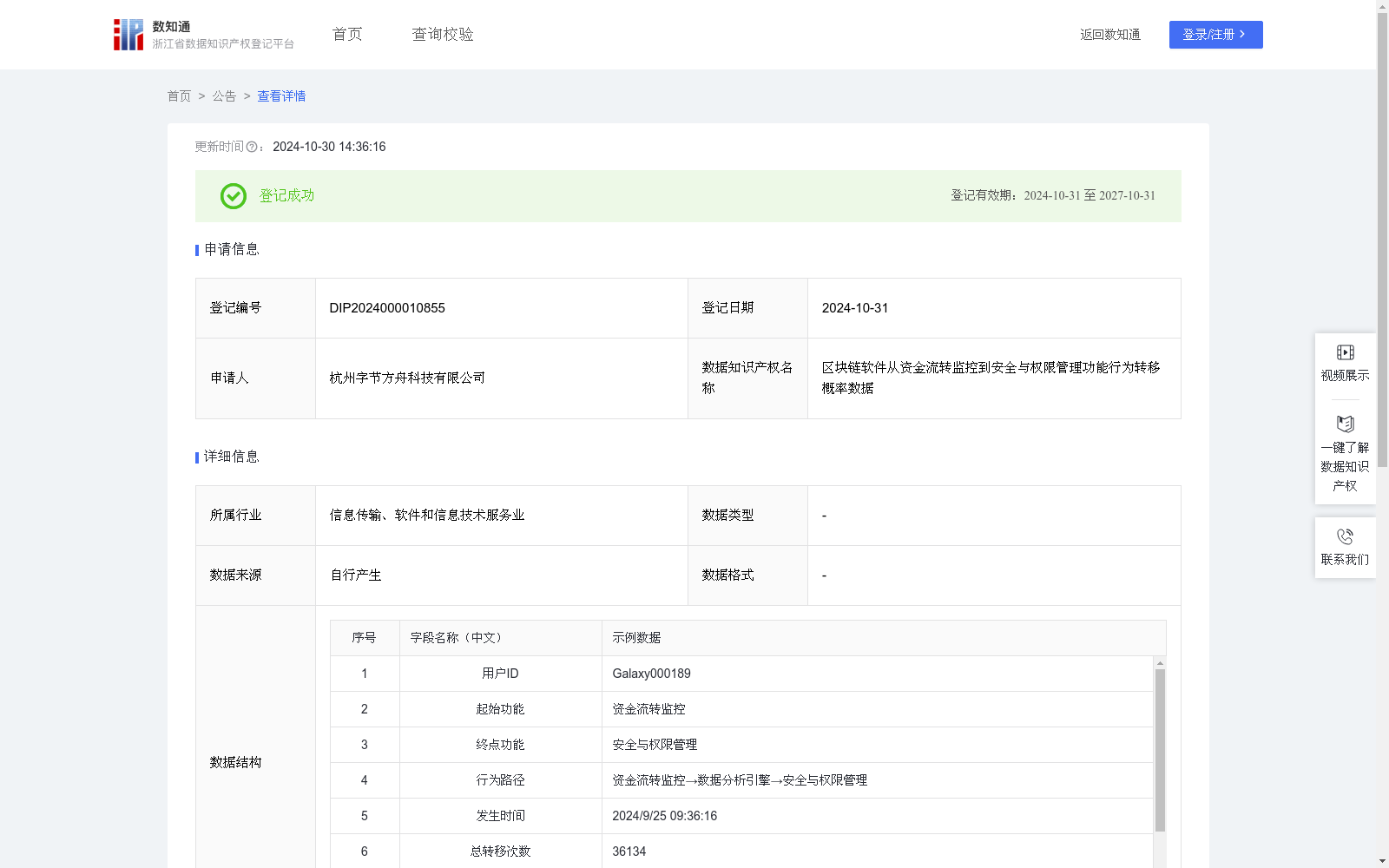
Task: Open 视频展示 from the side panel
Action: click(1345, 364)
